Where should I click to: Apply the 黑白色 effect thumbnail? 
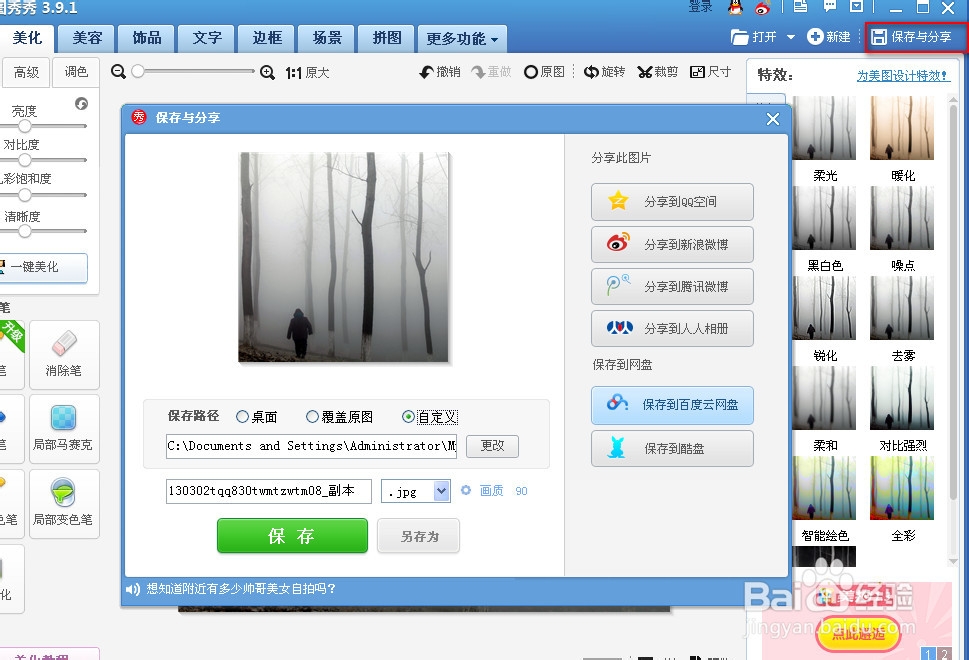click(x=824, y=218)
